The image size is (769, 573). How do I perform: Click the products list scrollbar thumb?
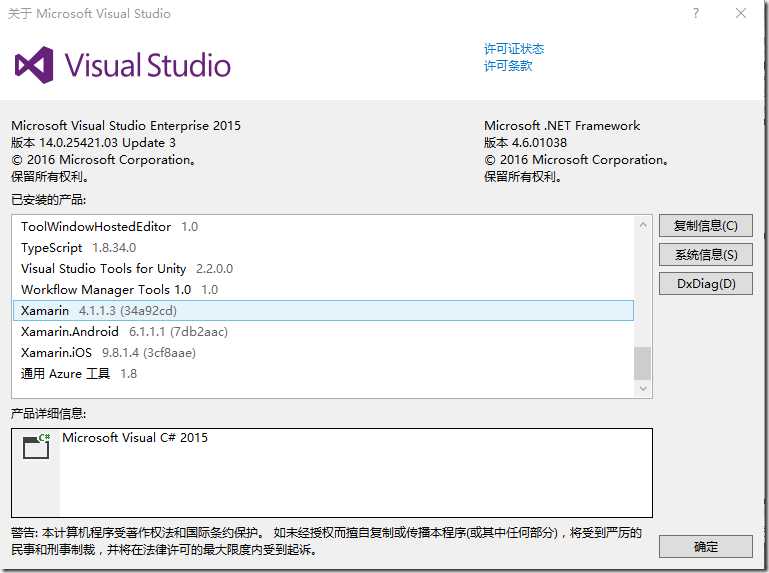point(642,363)
